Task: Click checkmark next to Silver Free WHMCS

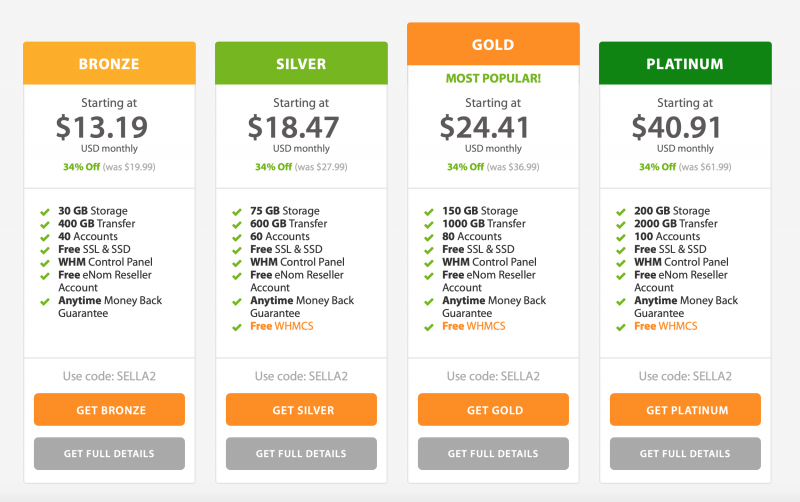Action: [x=237, y=327]
